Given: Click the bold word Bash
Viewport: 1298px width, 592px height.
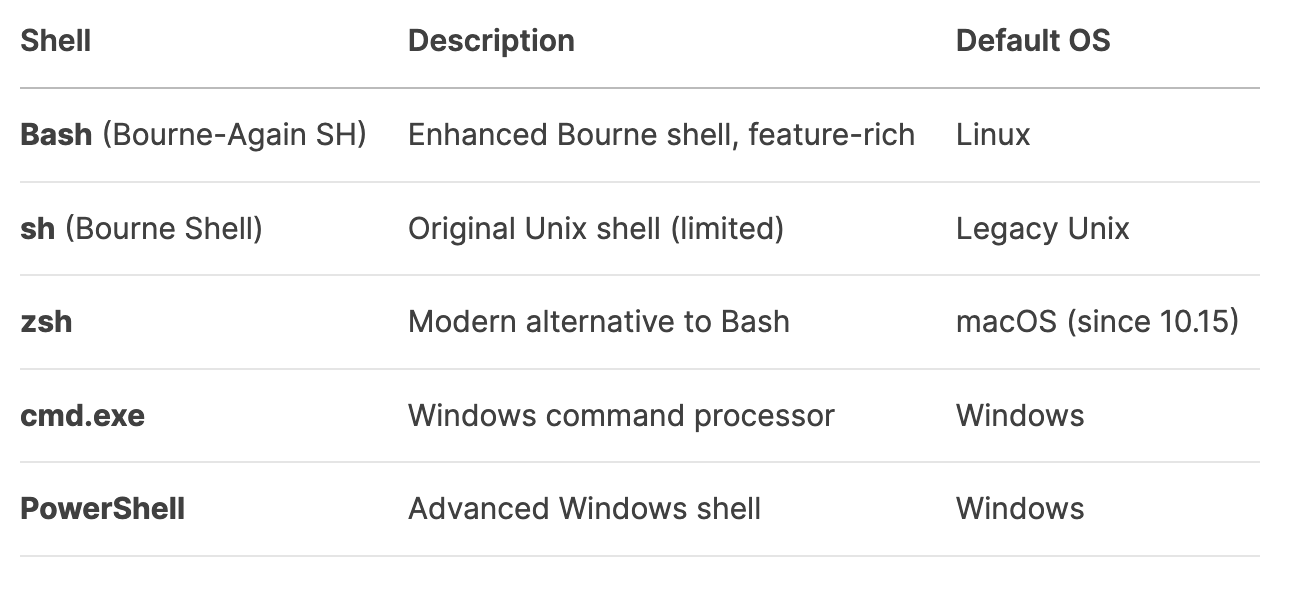Looking at the screenshot, I should (56, 135).
